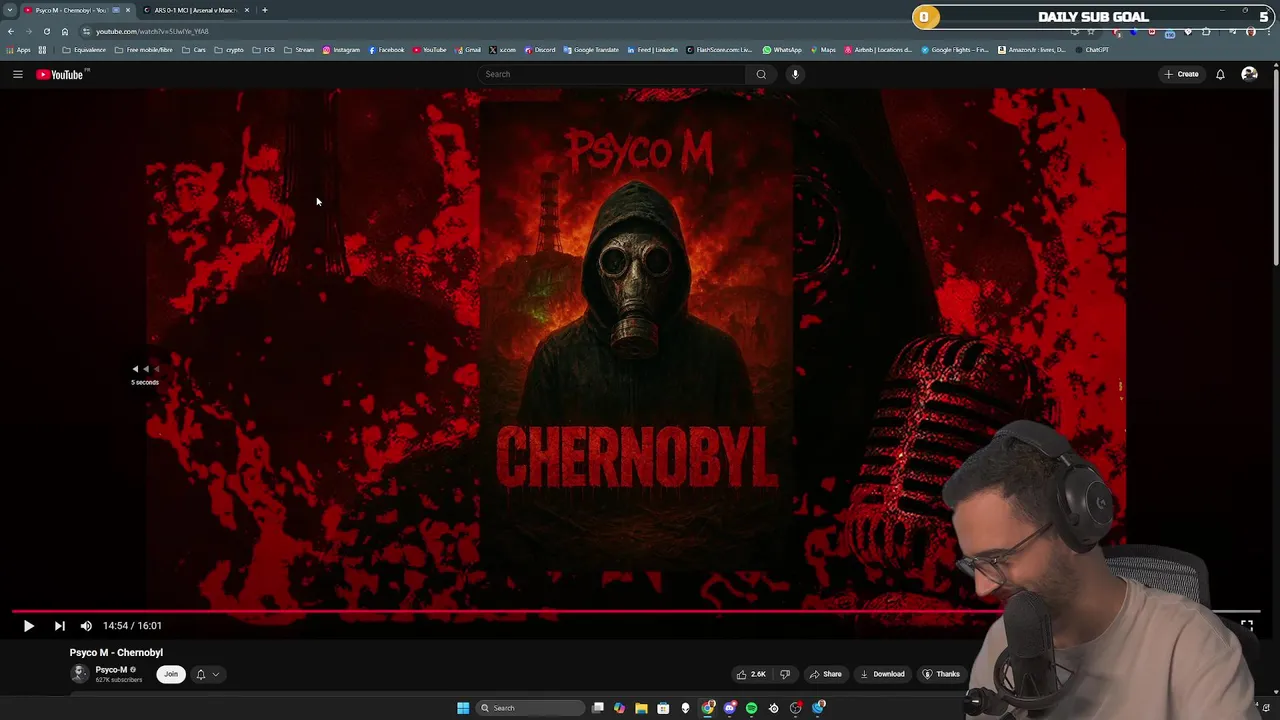Open the YouTube hamburger guide menu
The height and width of the screenshot is (720, 1280).
pos(17,74)
